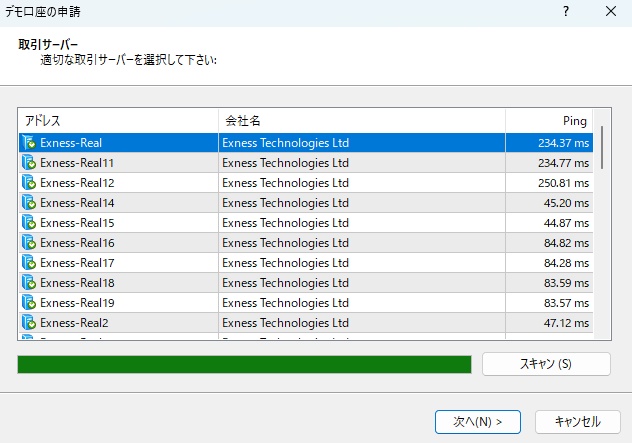Click company name in the Exness-Real14 row
632x443 pixels.
click(285, 203)
